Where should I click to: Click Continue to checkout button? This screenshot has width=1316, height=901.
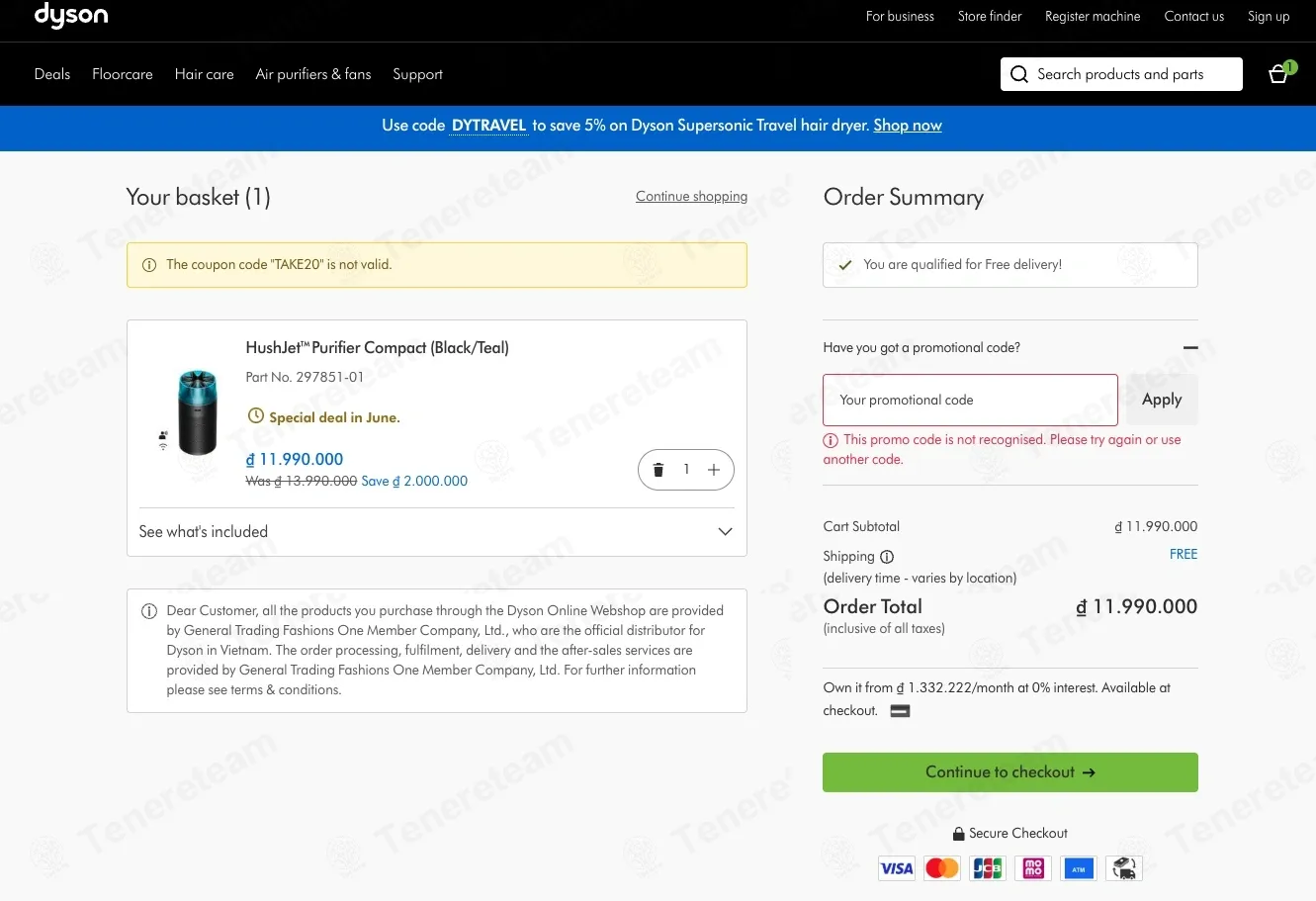click(1010, 772)
